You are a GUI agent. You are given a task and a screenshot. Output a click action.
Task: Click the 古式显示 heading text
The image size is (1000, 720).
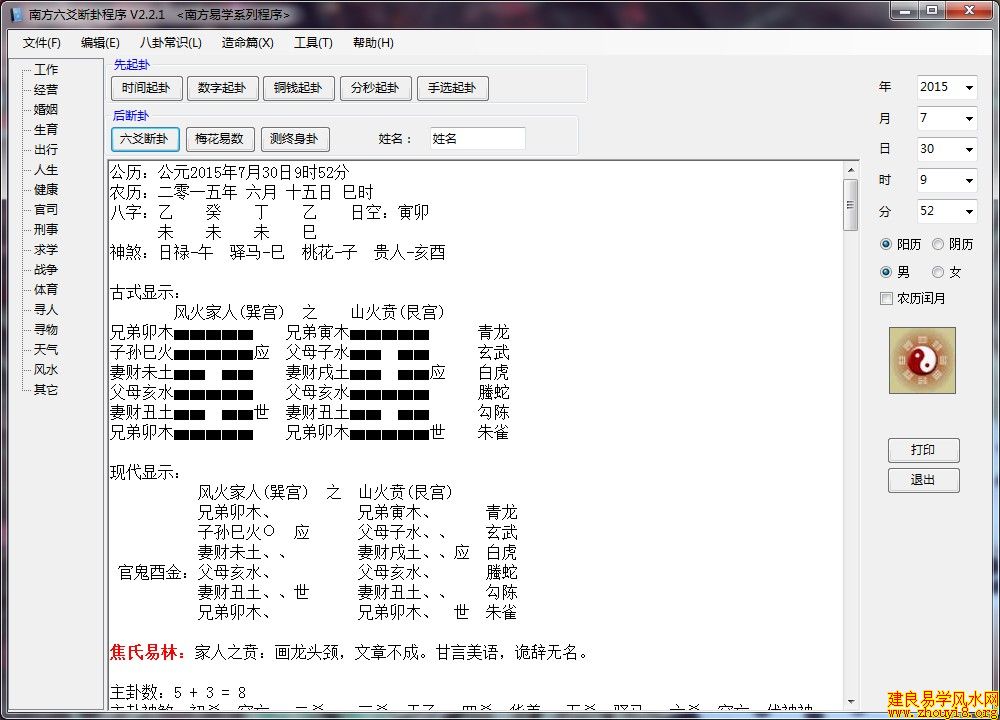coord(145,293)
